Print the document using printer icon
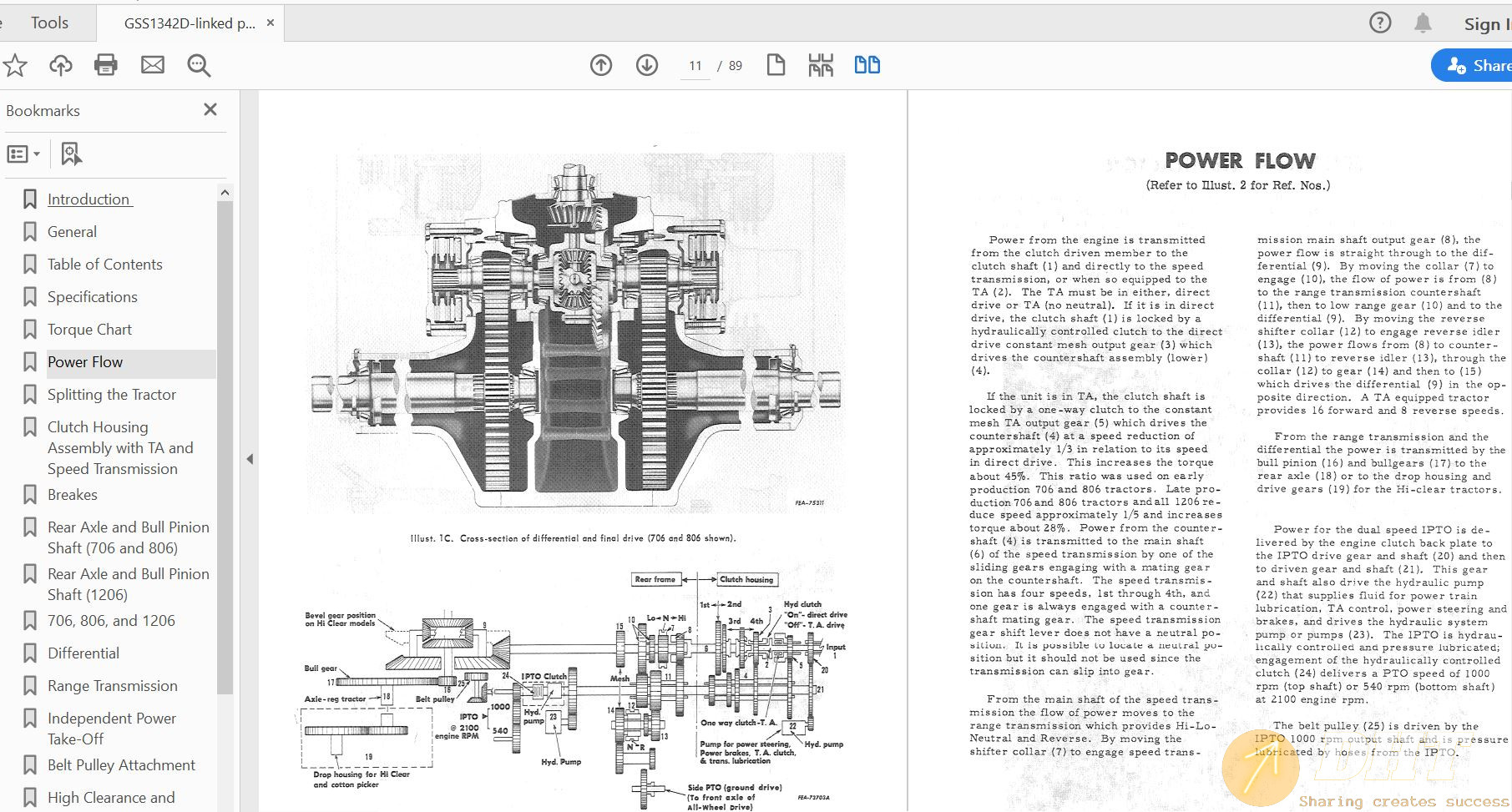This screenshot has width=1512, height=812. (x=106, y=65)
